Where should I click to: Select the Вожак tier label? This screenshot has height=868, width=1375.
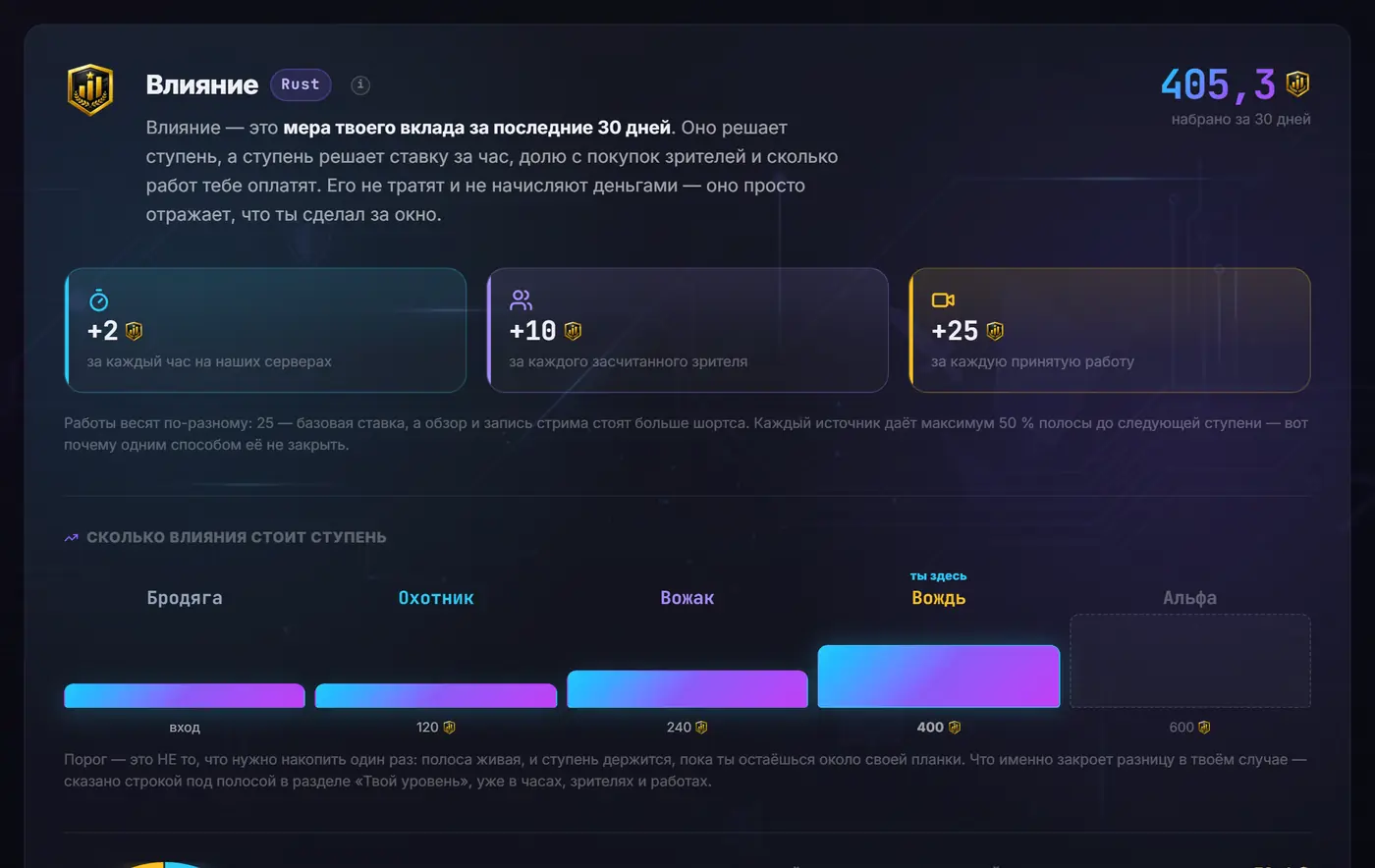point(687,598)
